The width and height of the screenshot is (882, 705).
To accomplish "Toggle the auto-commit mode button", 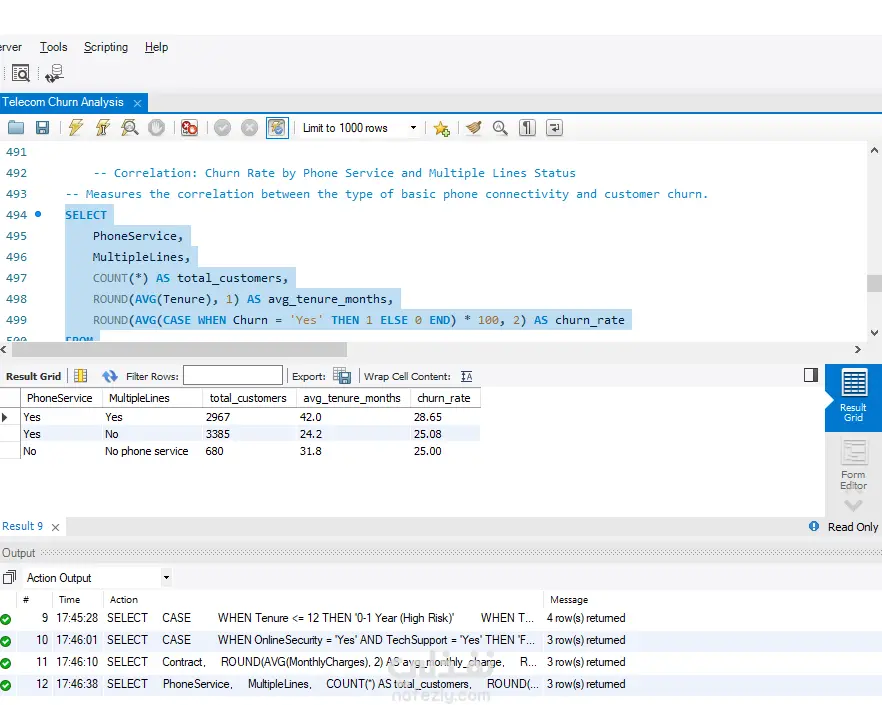I will tap(277, 128).
